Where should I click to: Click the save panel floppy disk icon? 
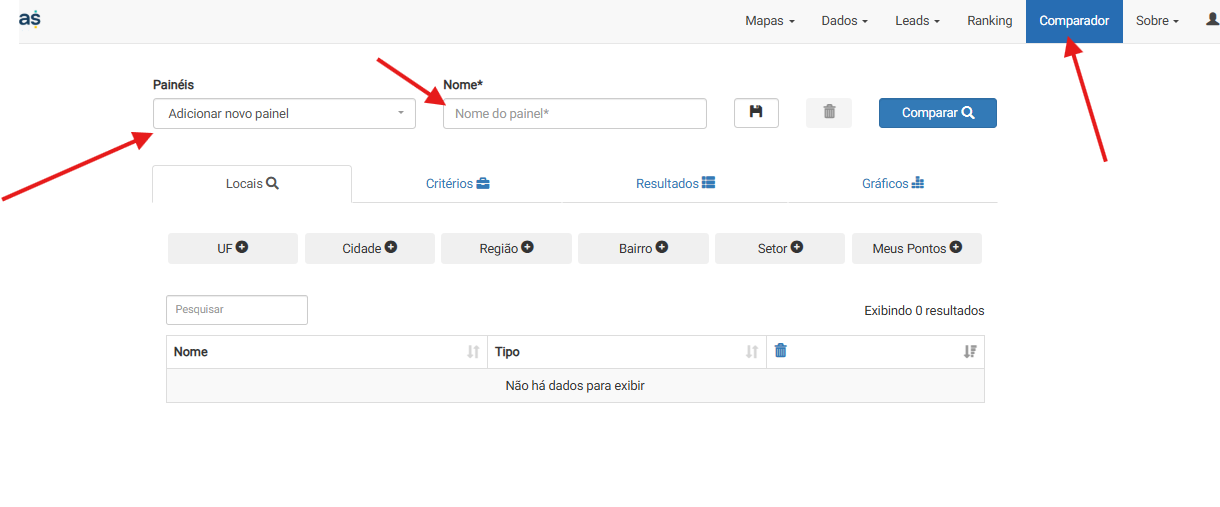(x=756, y=113)
